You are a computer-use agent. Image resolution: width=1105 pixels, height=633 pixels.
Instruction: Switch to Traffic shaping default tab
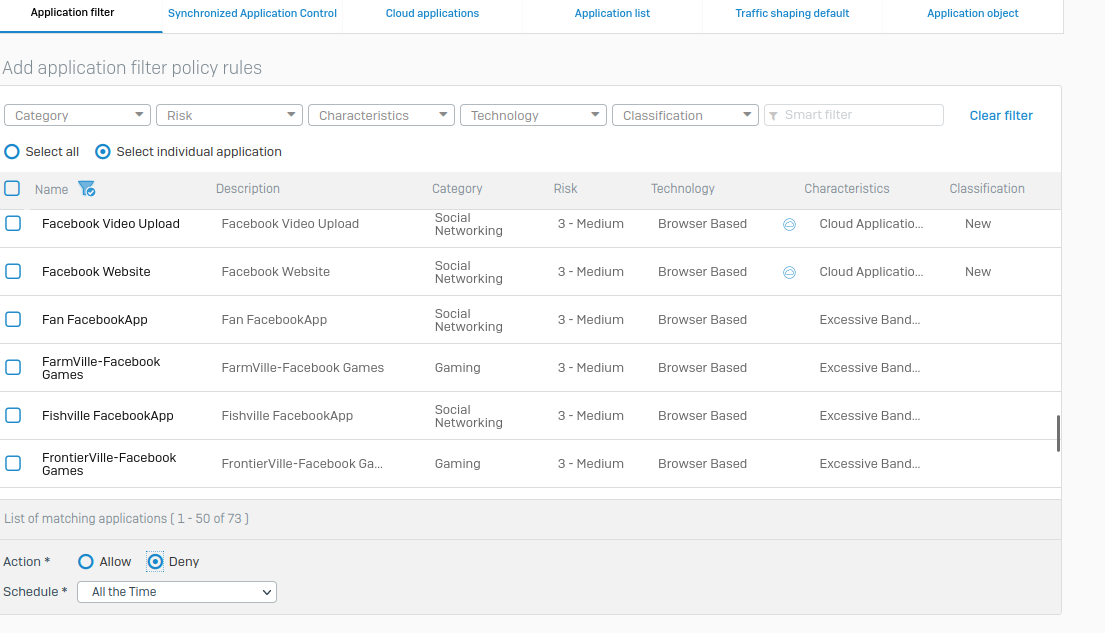point(792,13)
